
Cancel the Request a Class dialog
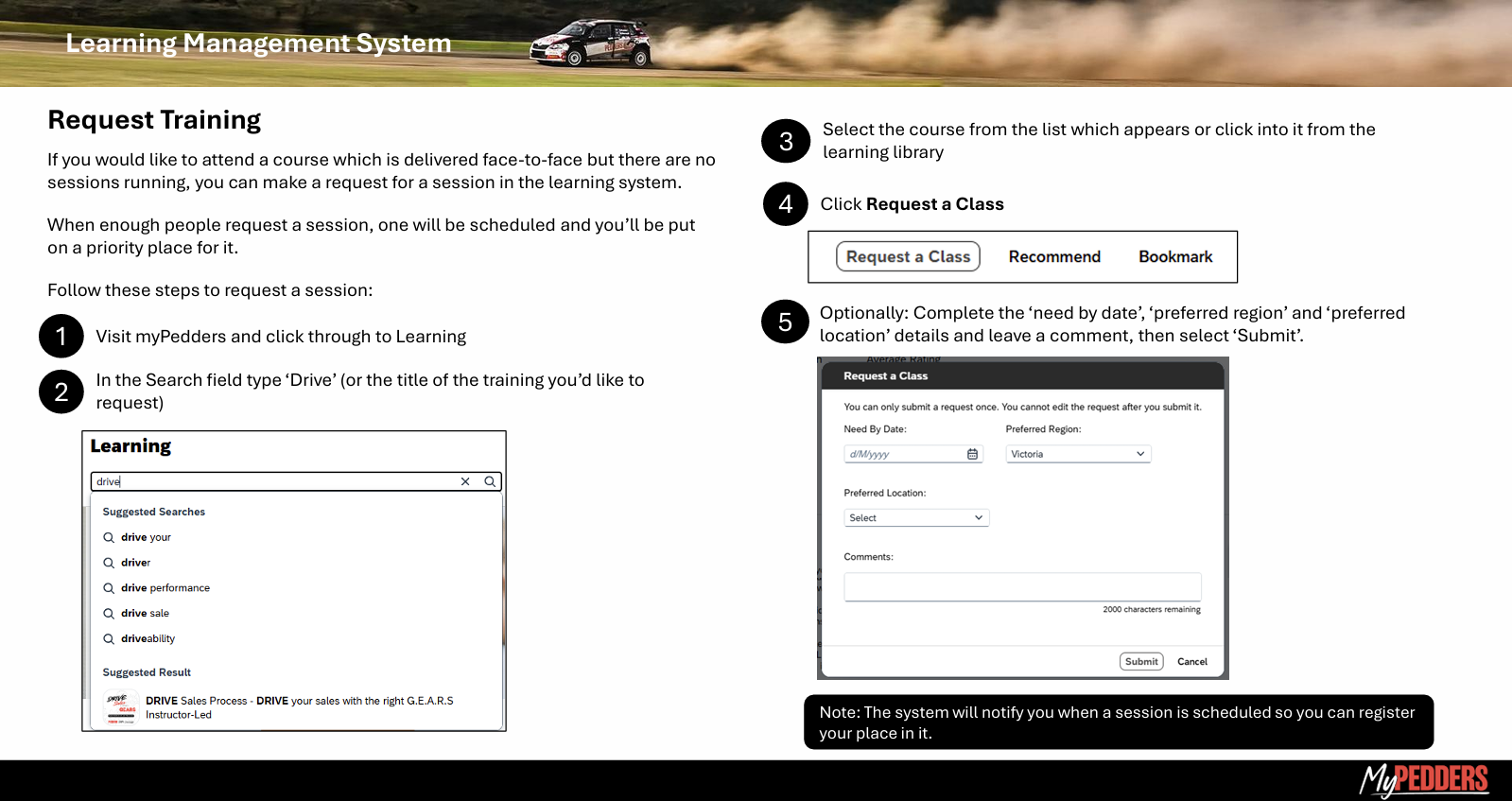(1191, 662)
